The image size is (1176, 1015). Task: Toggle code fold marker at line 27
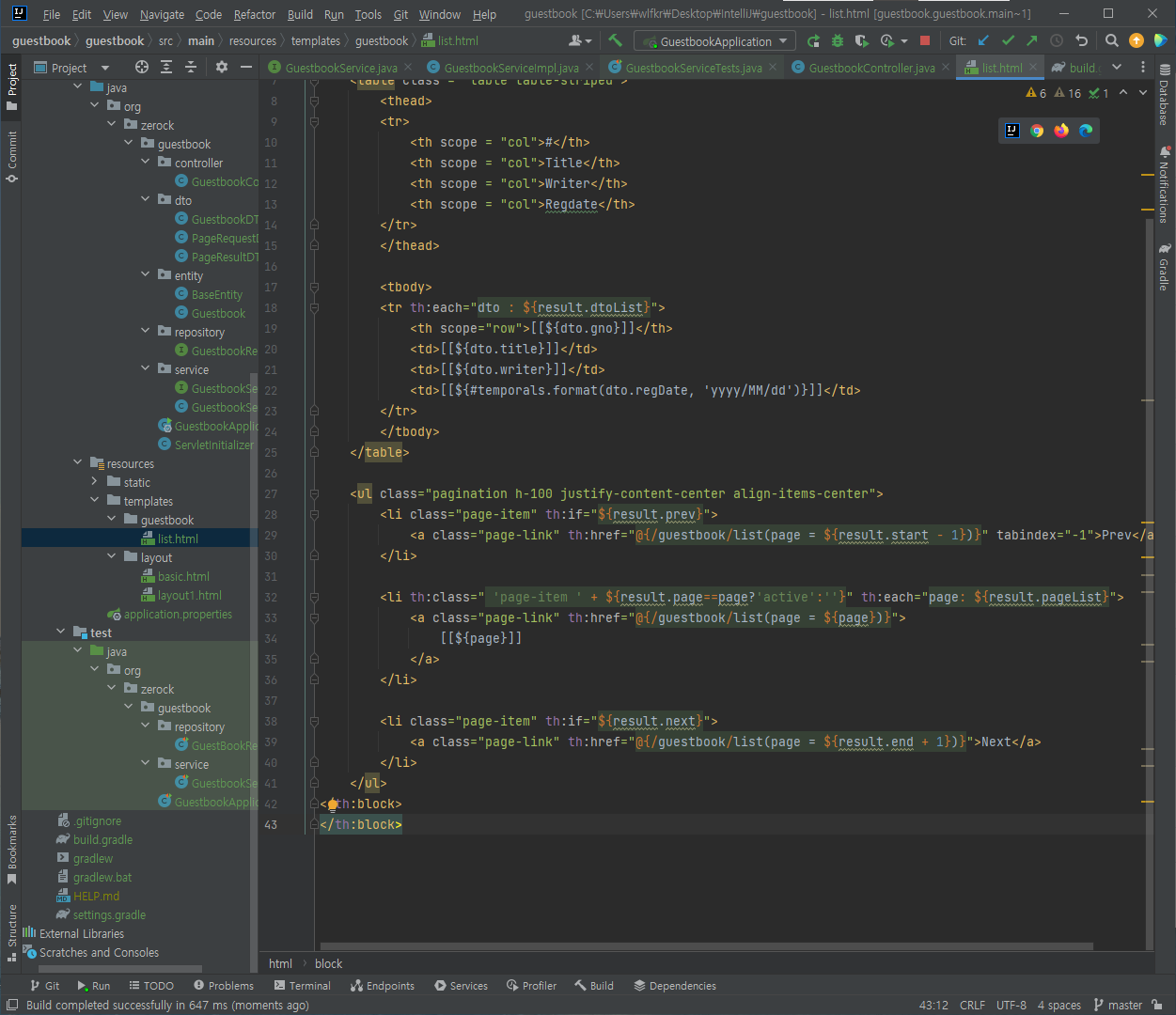314,493
